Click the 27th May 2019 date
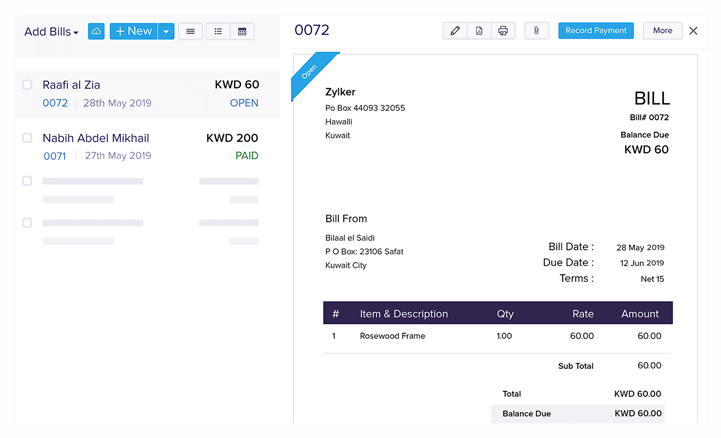 118,156
